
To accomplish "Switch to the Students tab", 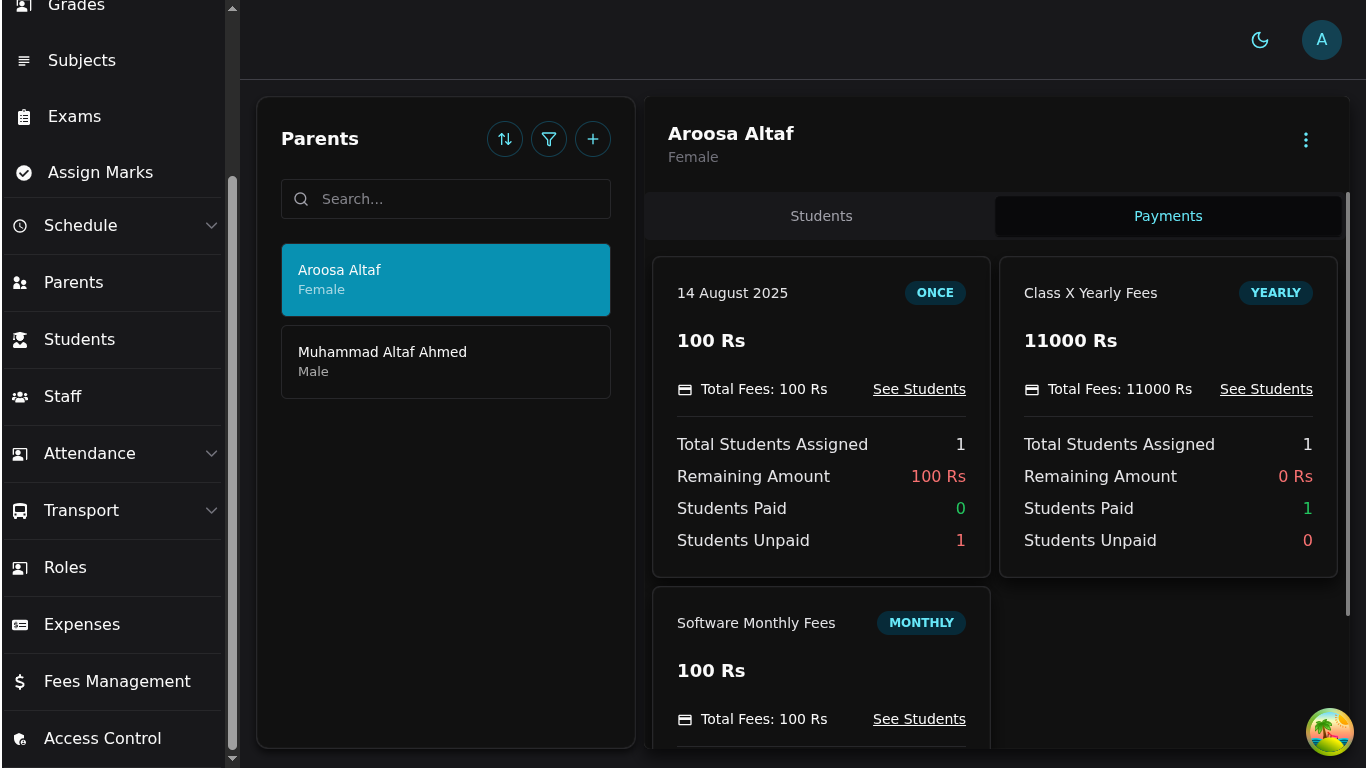I will (821, 216).
